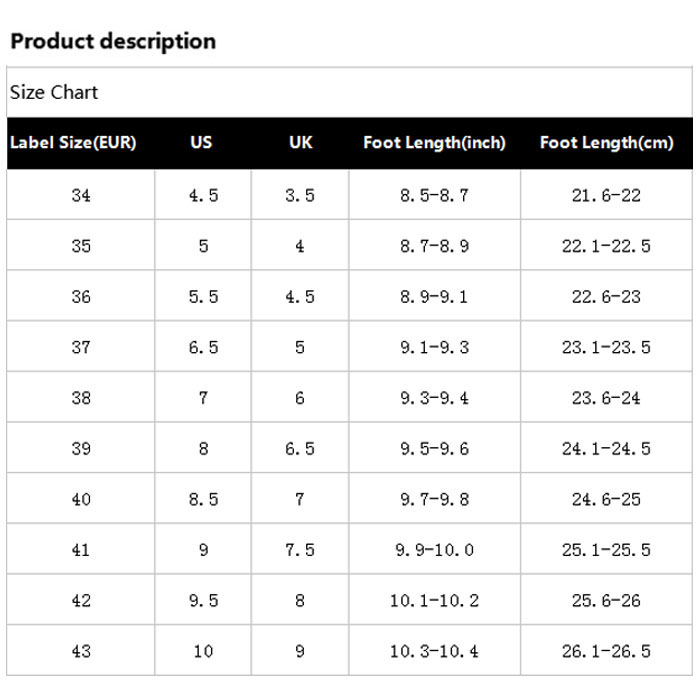The image size is (700, 700).
Task: Click the US column header
Action: click(x=201, y=142)
